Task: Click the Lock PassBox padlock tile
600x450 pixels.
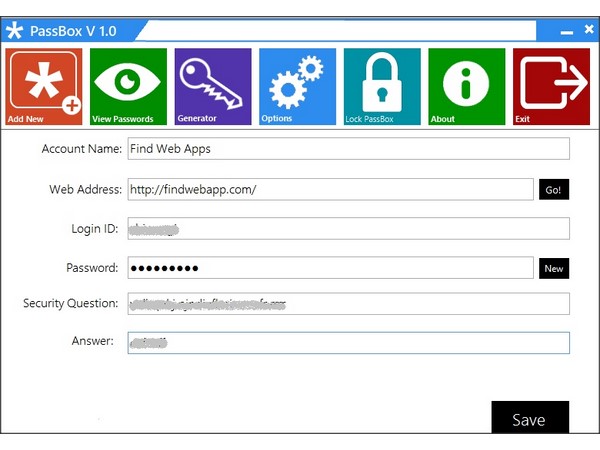Action: click(382, 87)
